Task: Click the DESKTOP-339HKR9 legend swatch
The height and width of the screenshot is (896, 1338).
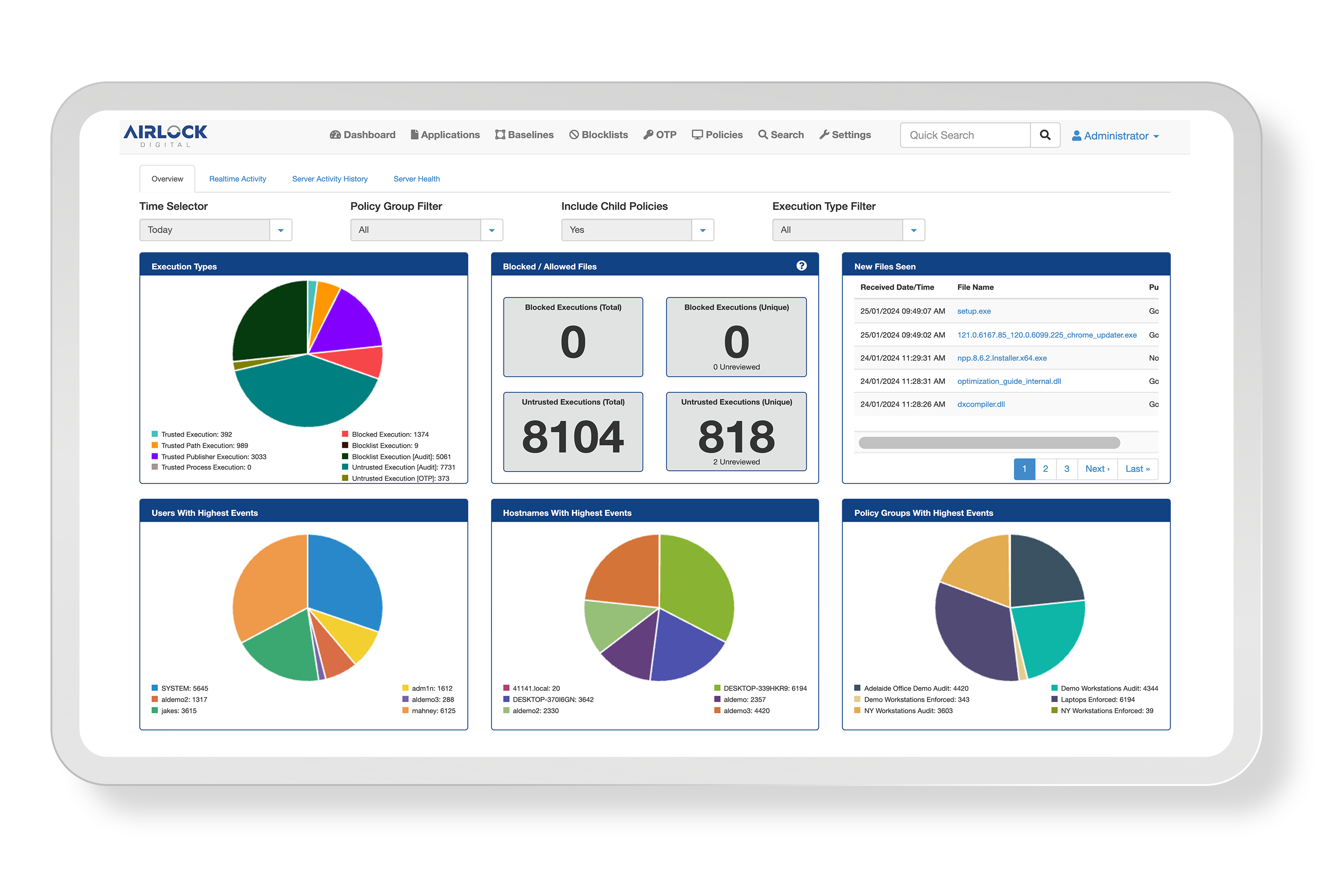Action: point(717,688)
